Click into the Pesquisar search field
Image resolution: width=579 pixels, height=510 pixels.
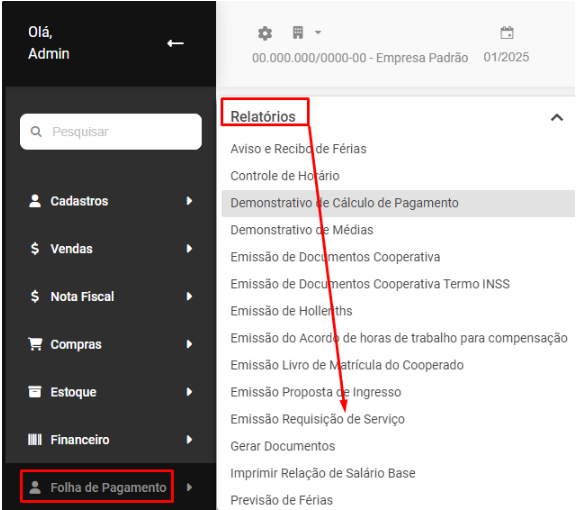[x=111, y=131]
